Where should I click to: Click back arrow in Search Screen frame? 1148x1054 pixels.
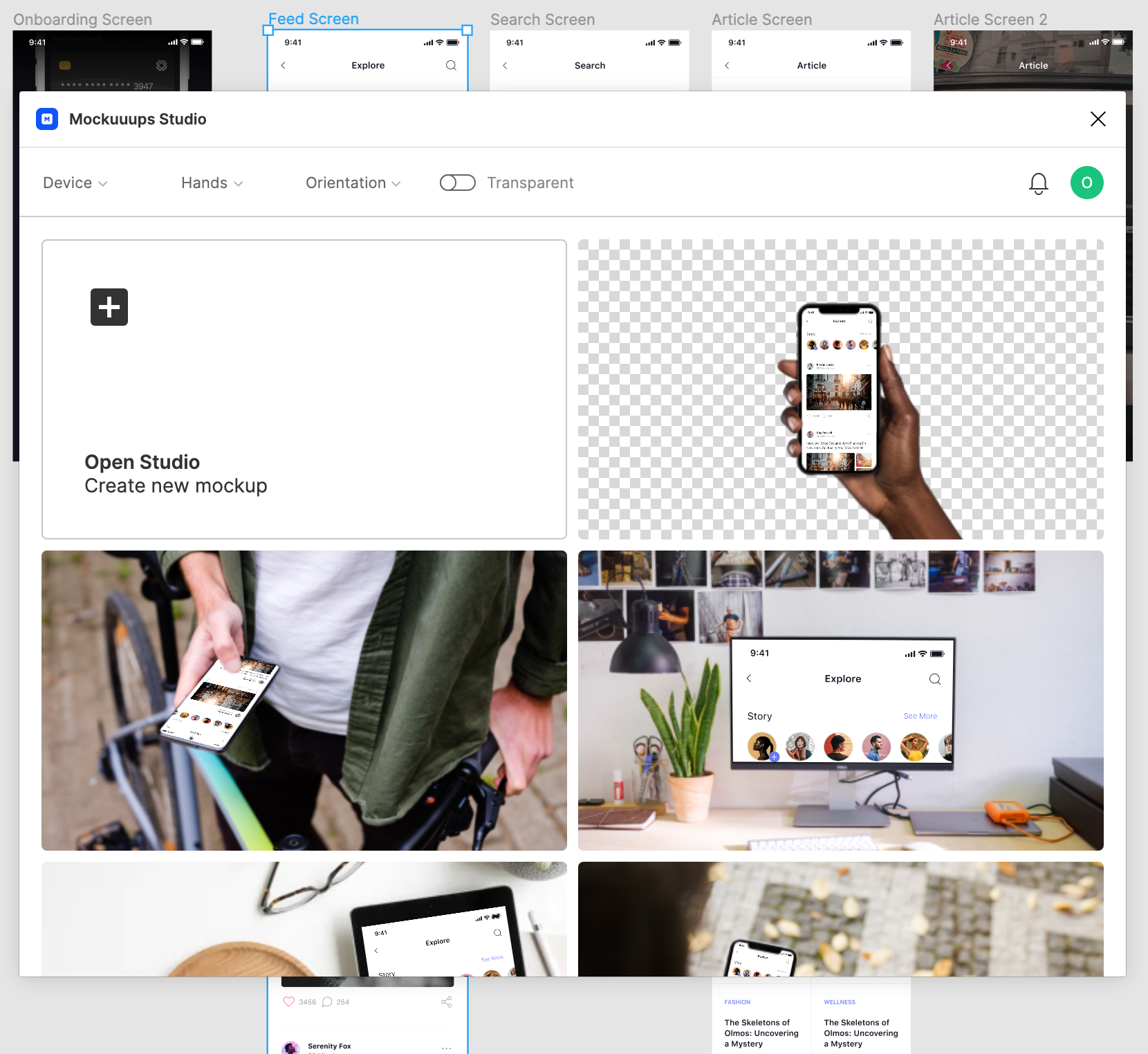(x=505, y=66)
